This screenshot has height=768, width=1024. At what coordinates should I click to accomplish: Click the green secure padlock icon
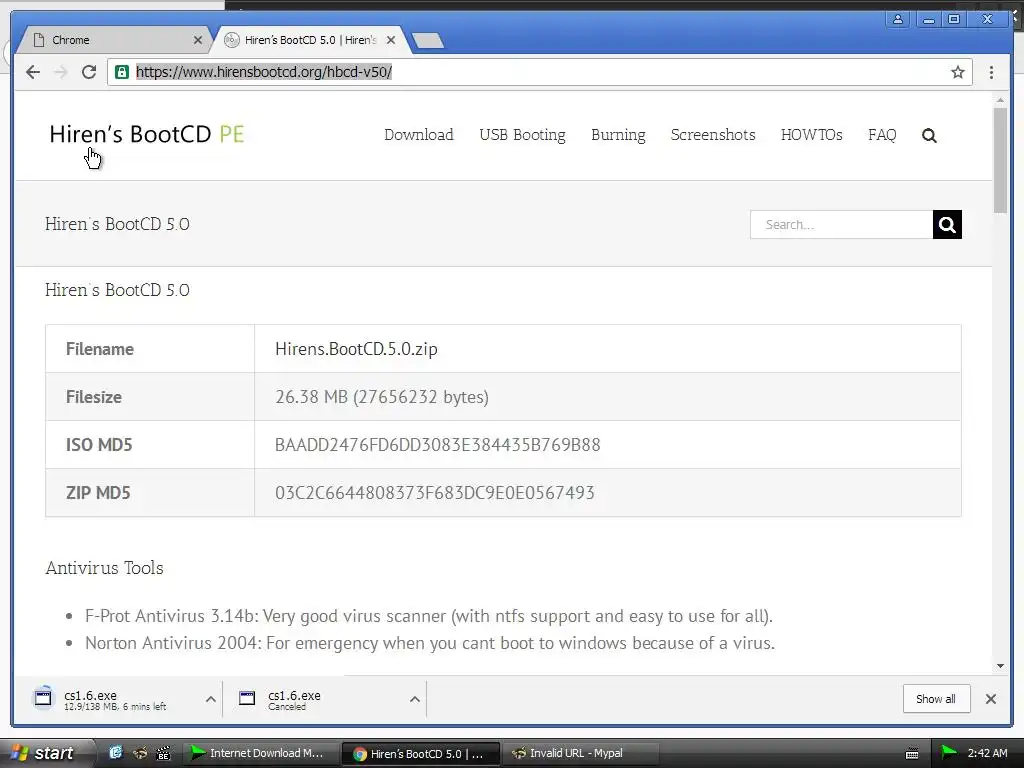122,72
